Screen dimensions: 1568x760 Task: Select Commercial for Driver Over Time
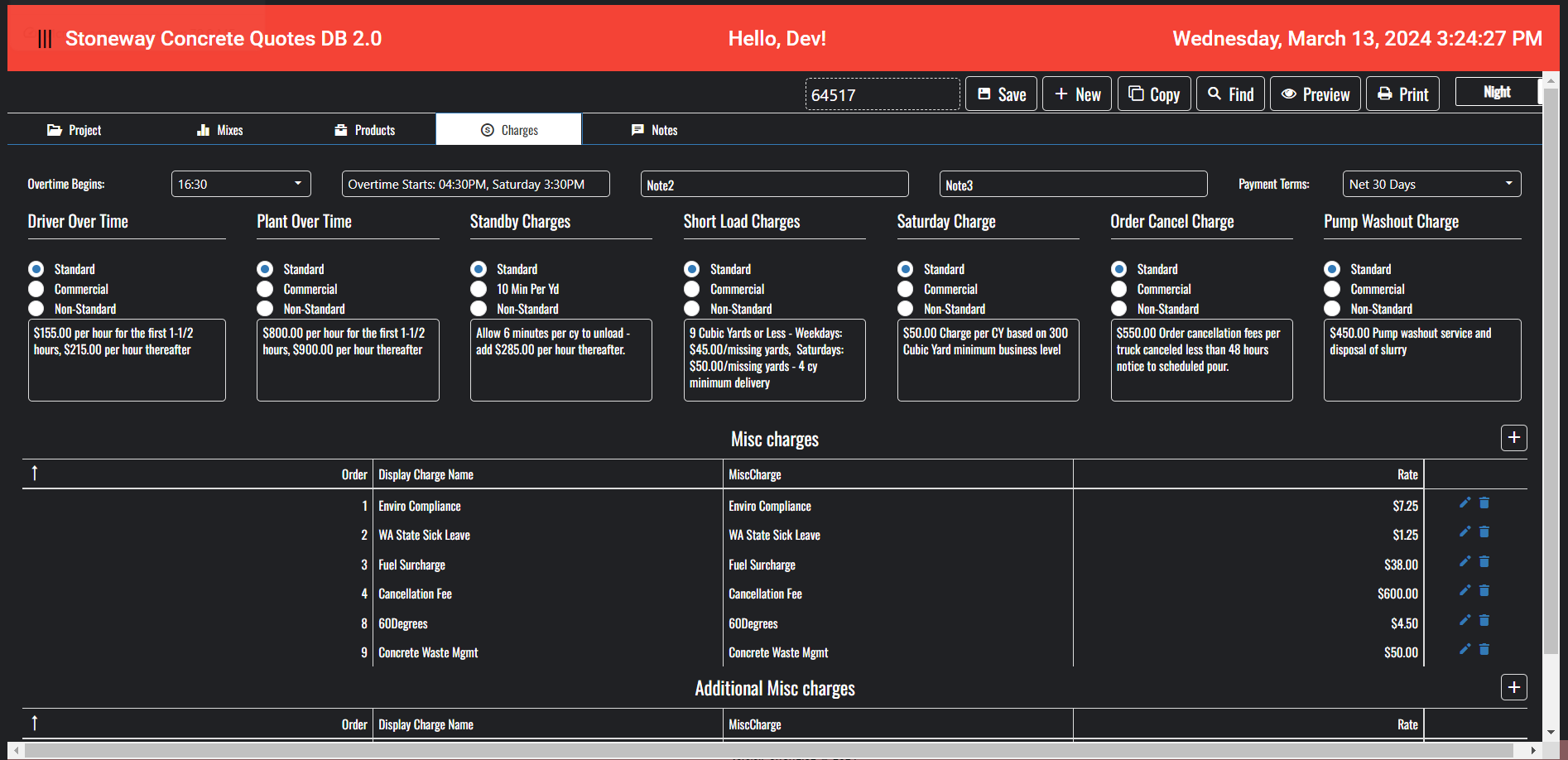coord(36,289)
